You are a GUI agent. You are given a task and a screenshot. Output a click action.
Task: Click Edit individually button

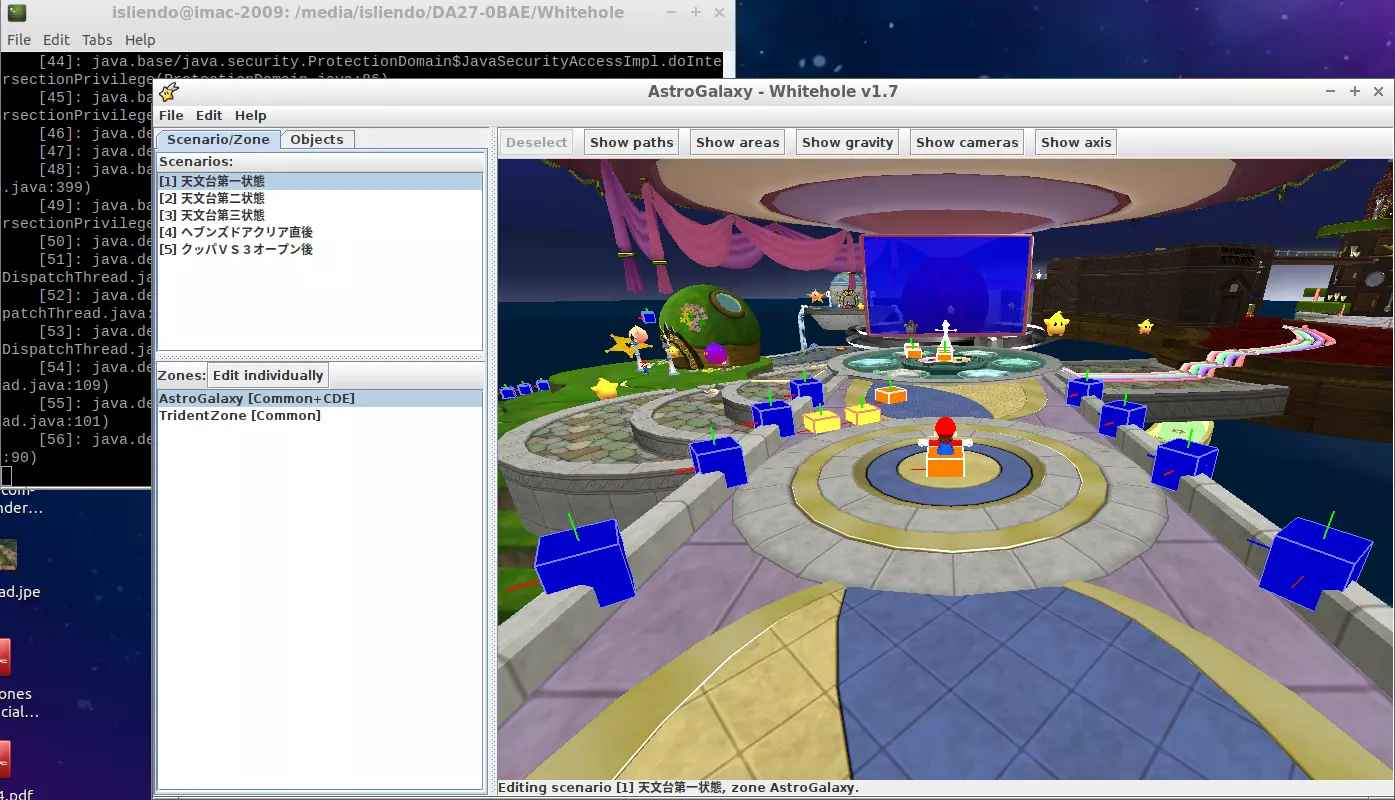[x=268, y=376]
